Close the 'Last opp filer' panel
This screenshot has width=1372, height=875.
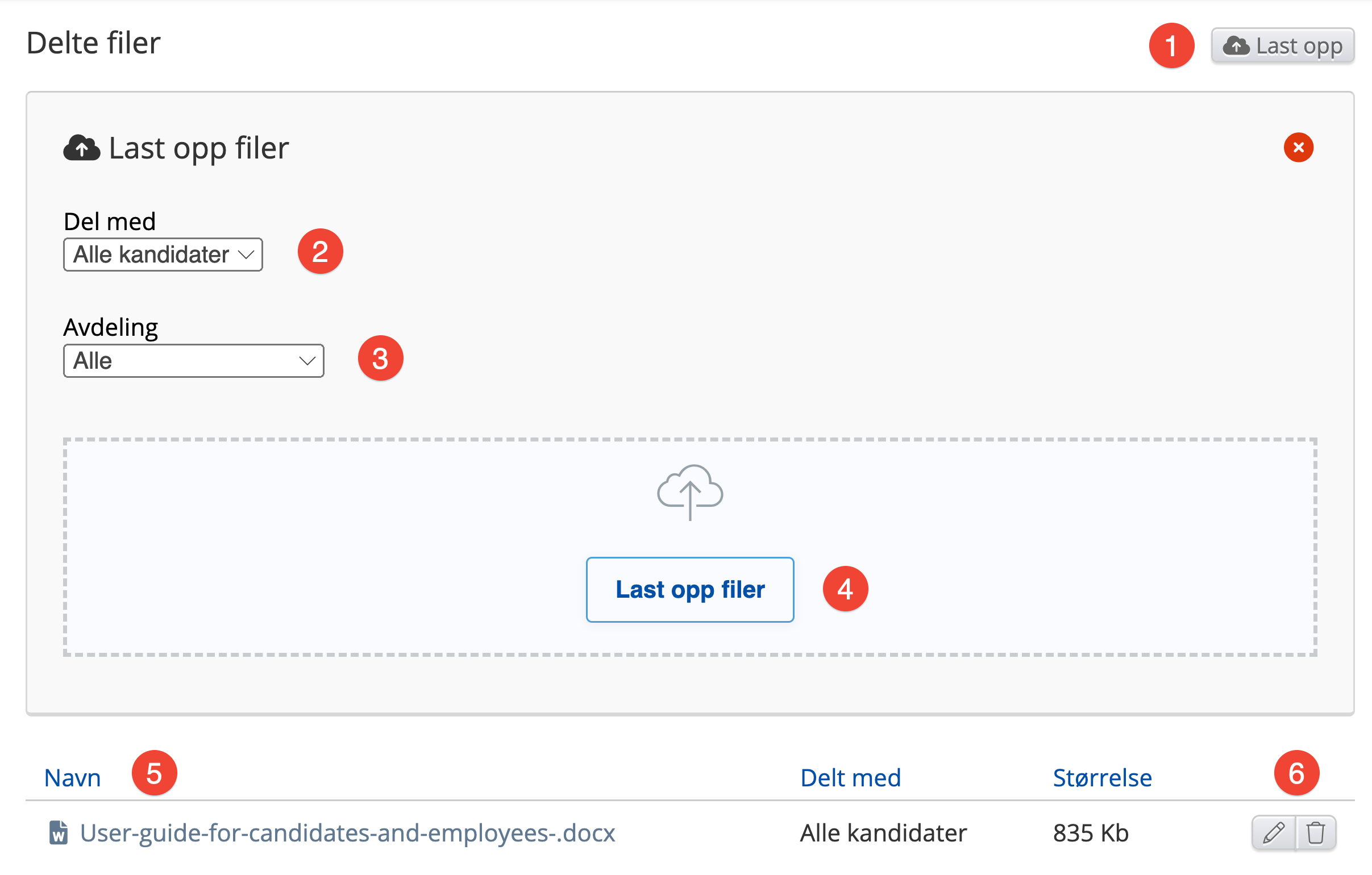point(1298,148)
